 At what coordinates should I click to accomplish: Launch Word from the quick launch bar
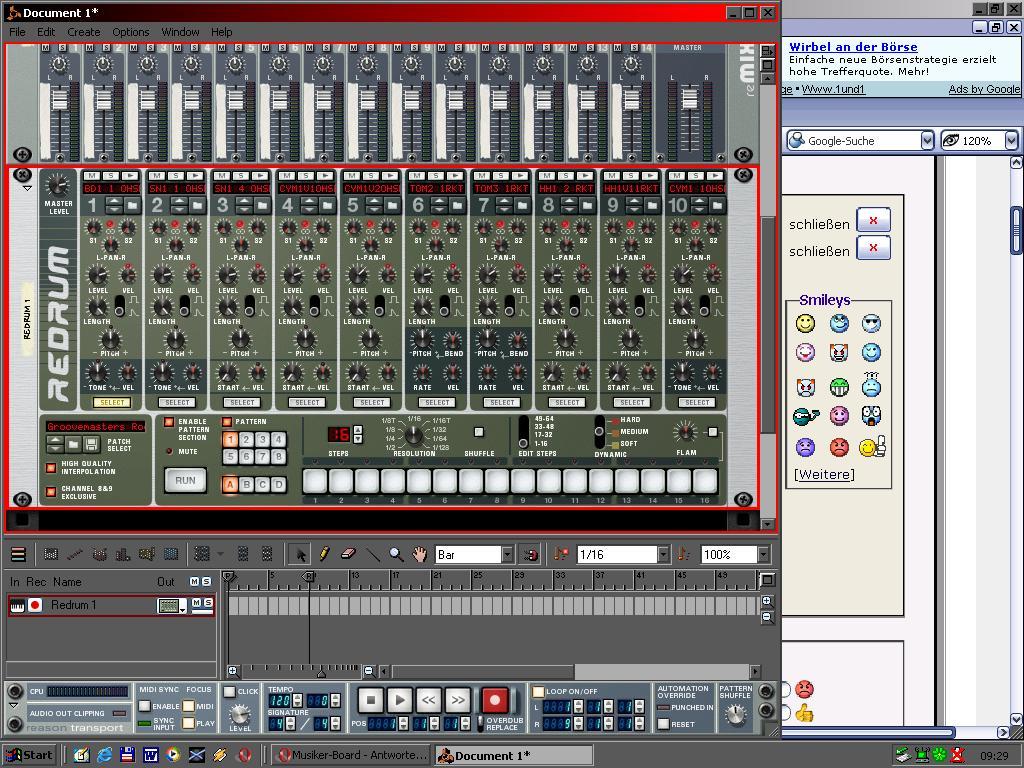coord(150,756)
